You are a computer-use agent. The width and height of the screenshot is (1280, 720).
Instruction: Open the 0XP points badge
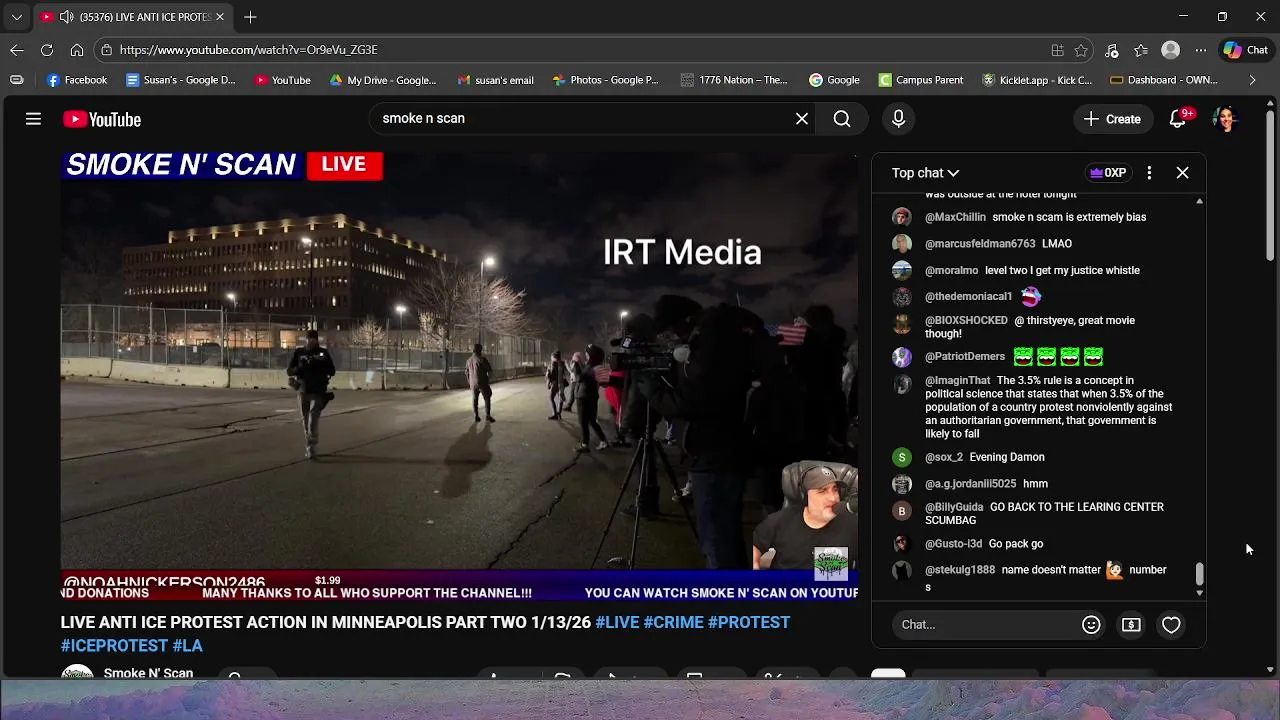pos(1108,173)
